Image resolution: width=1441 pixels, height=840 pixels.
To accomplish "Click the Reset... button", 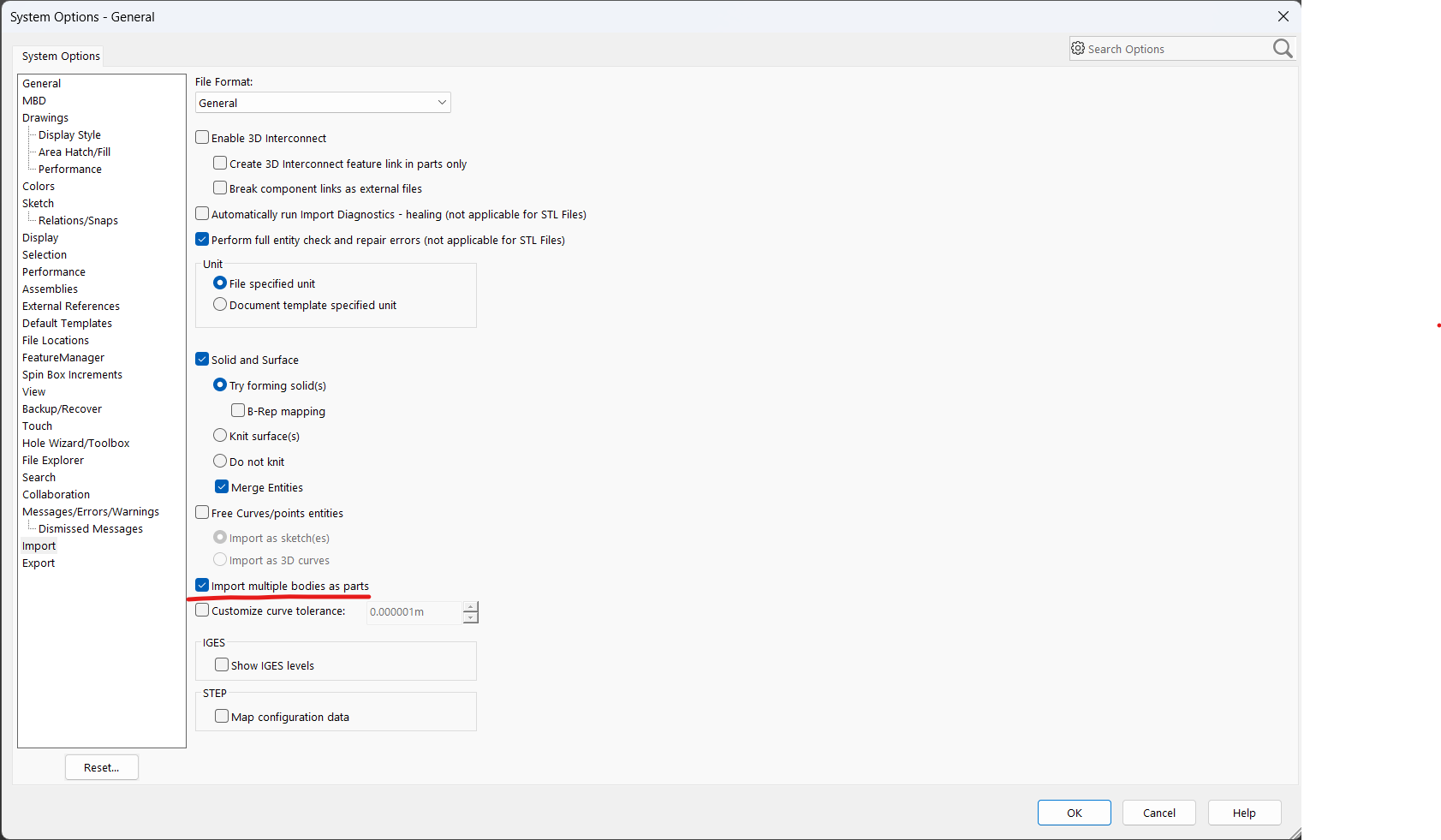I will tap(102, 767).
